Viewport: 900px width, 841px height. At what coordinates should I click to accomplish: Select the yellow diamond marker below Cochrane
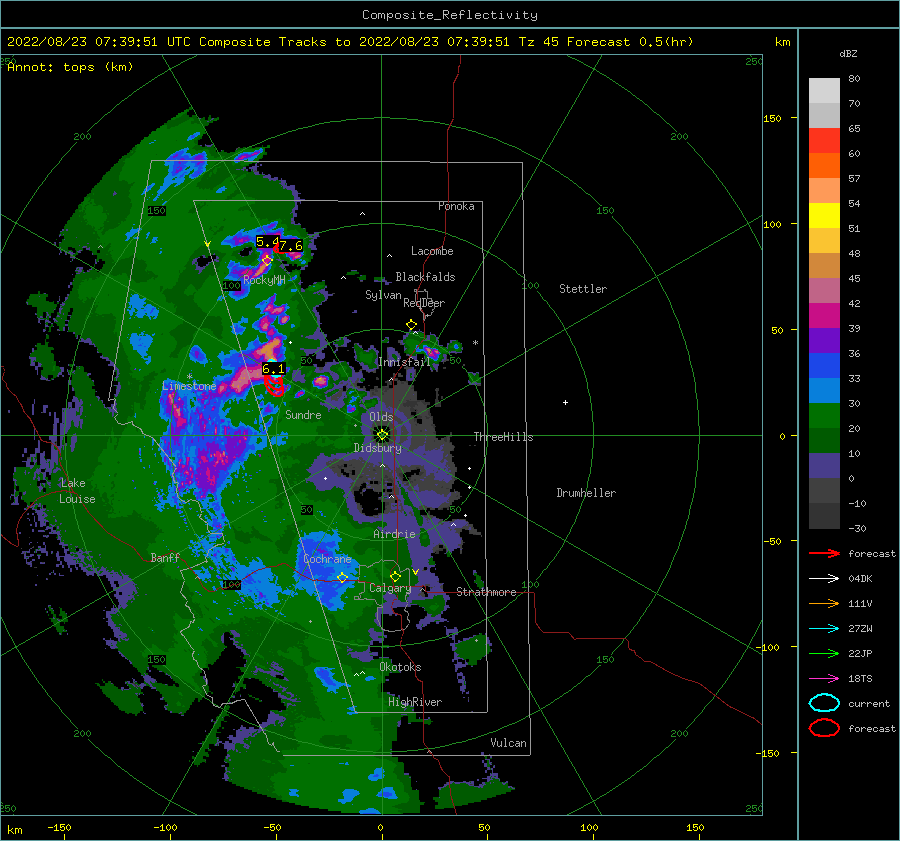342,578
